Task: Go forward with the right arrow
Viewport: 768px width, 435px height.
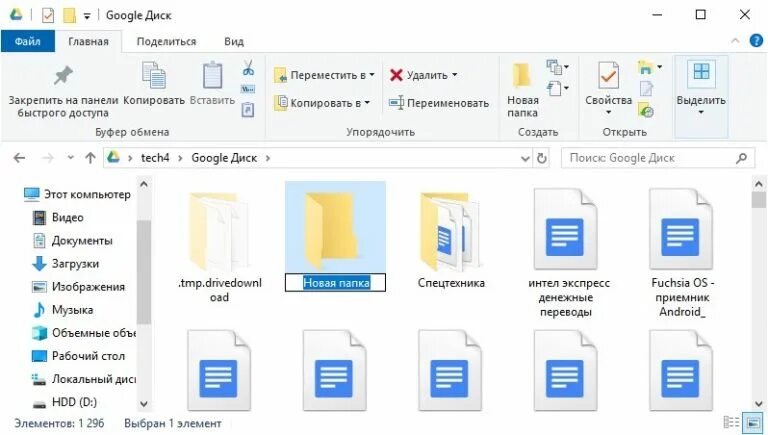Action: click(48, 158)
